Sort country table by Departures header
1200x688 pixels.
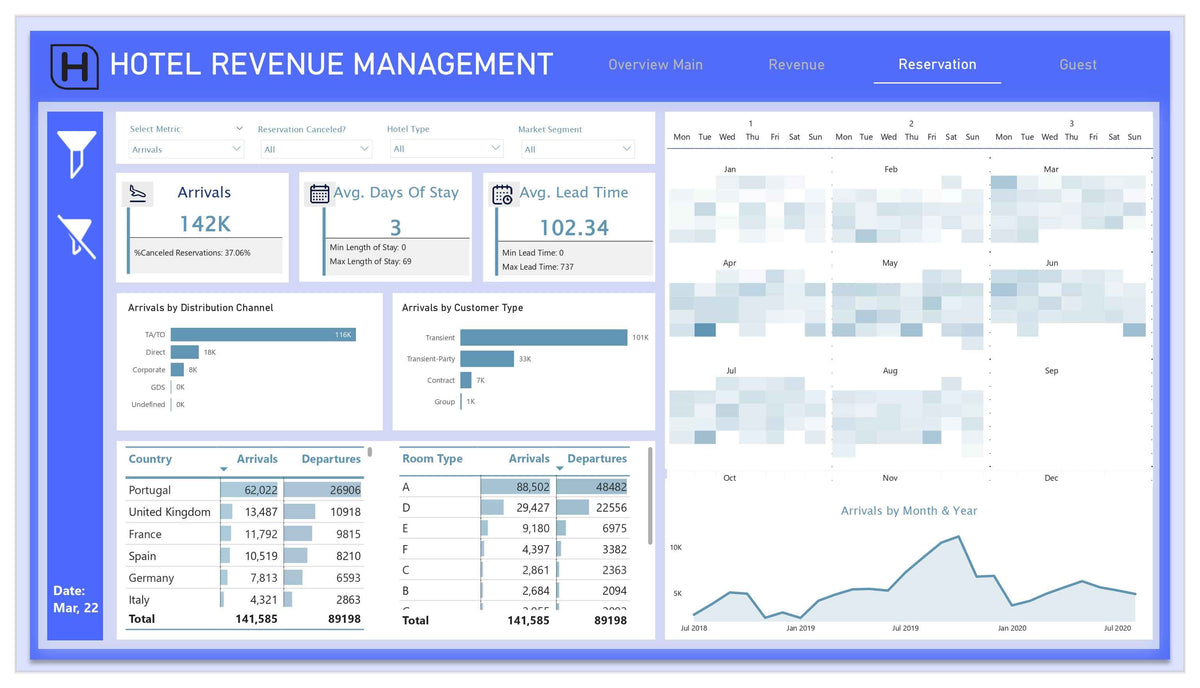[x=331, y=459]
